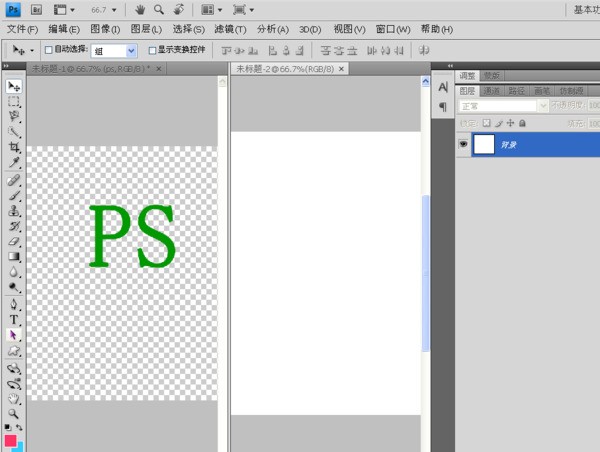Viewport: 600px width, 452px height.
Task: Toggle lock image pixels
Action: (x=498, y=123)
